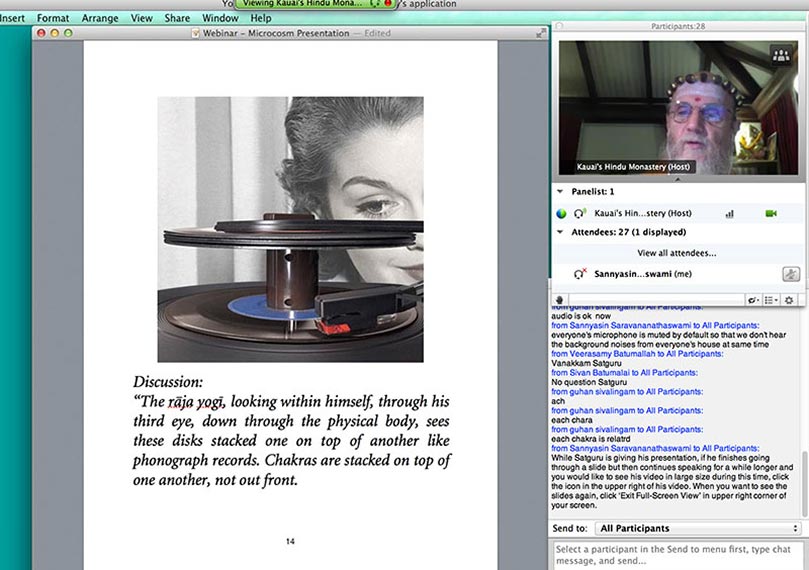Click the full-screen video view icon
This screenshot has width=809, height=570.
(780, 57)
